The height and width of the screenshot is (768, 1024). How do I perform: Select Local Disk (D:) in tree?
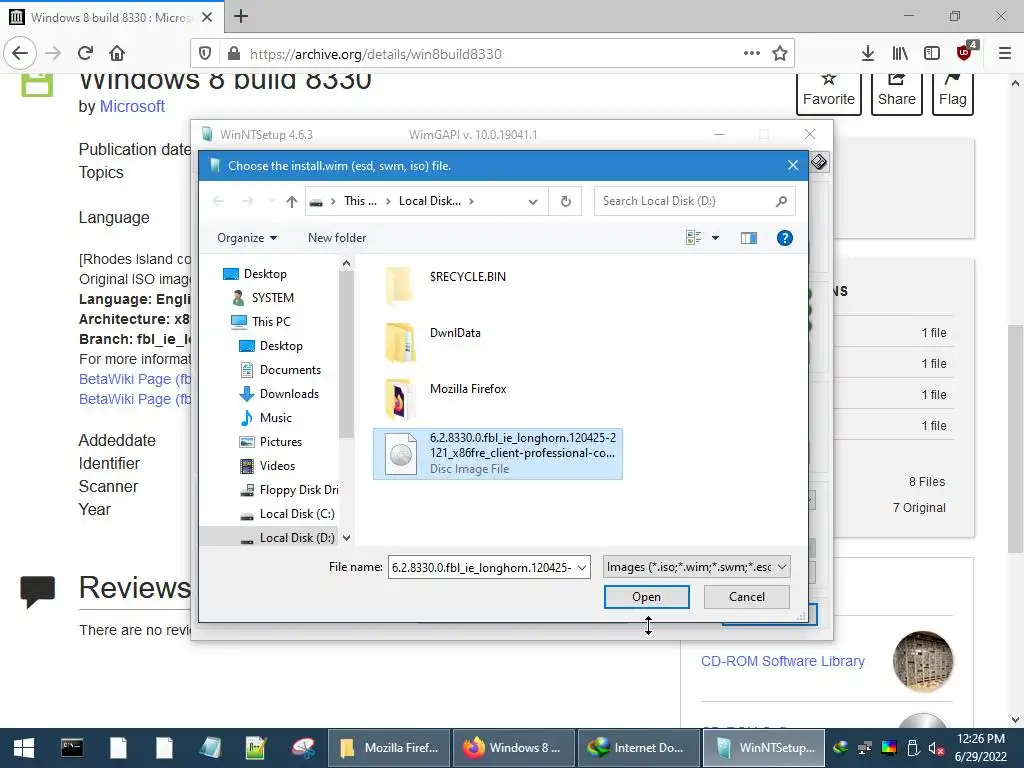[x=296, y=538]
